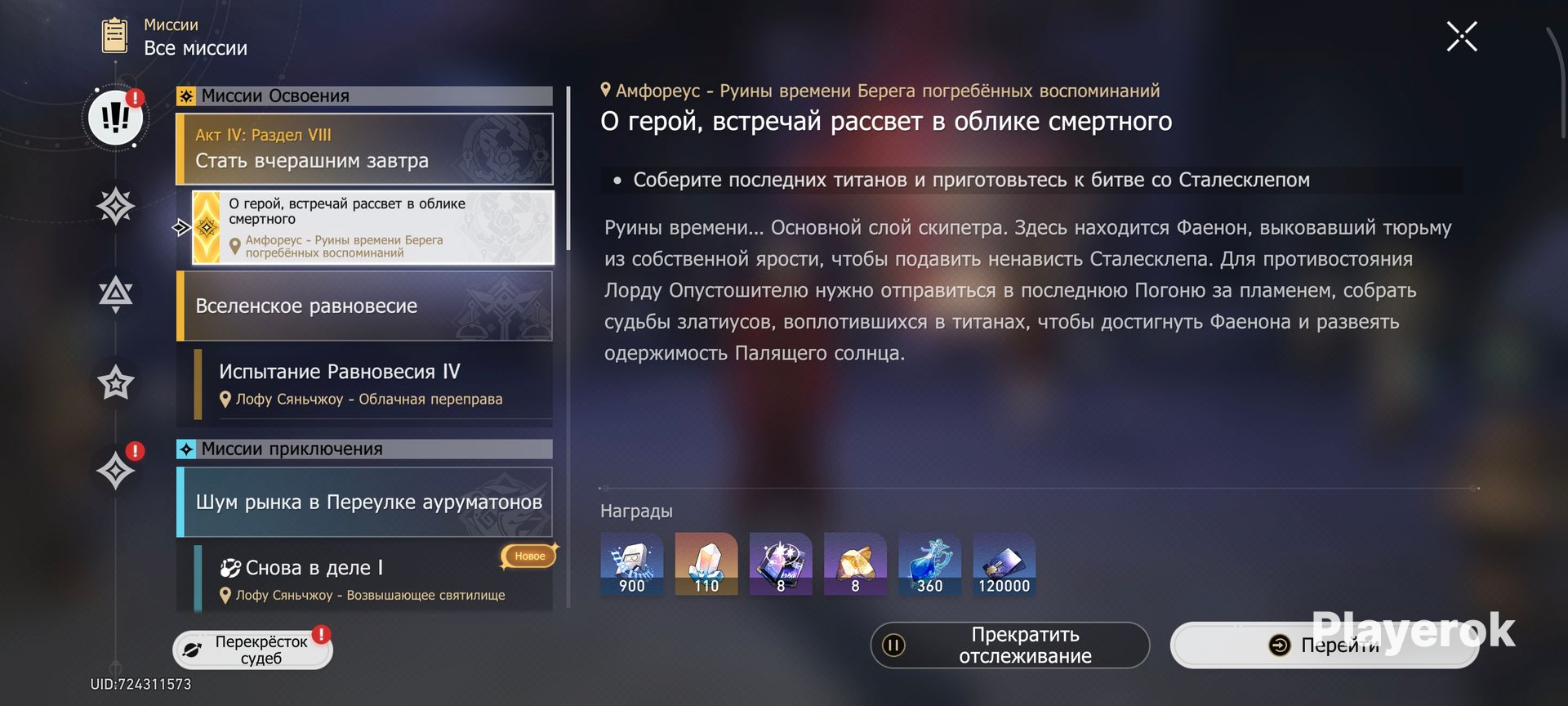Image resolution: width=1568 pixels, height=706 pixels.
Task: Click the planet icon in 'Перекрёсток судеб'
Action: click(193, 650)
